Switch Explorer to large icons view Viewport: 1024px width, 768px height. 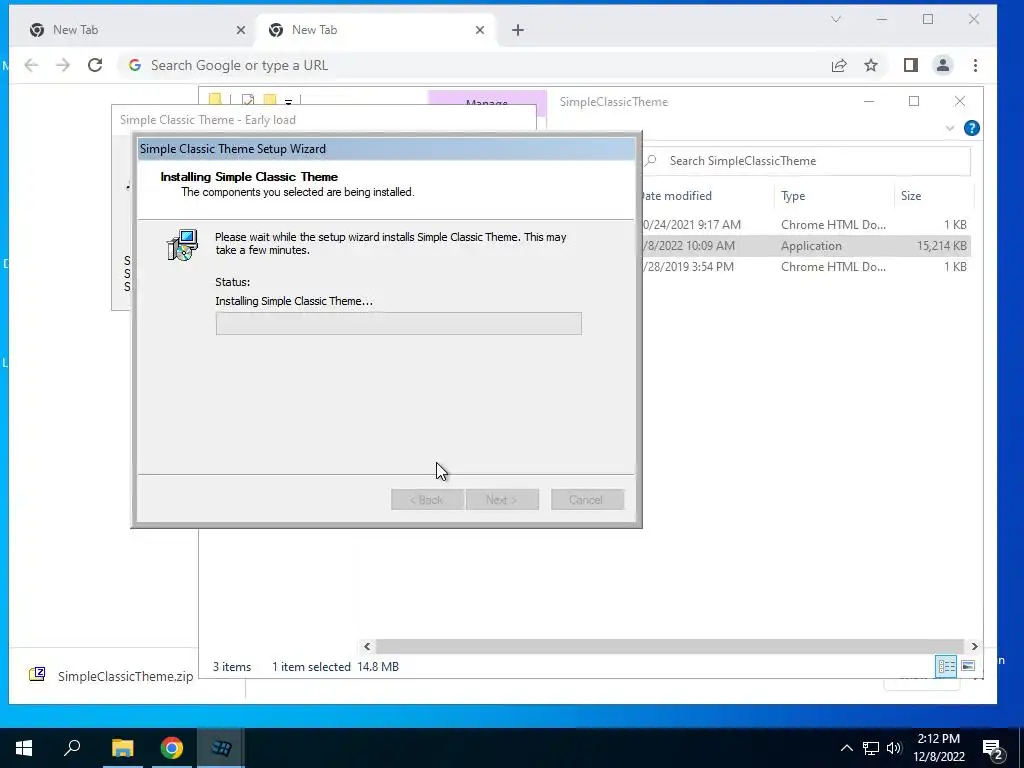point(968,666)
